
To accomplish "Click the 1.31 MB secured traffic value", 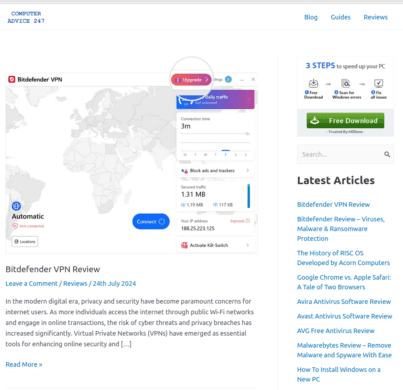I will (x=193, y=194).
